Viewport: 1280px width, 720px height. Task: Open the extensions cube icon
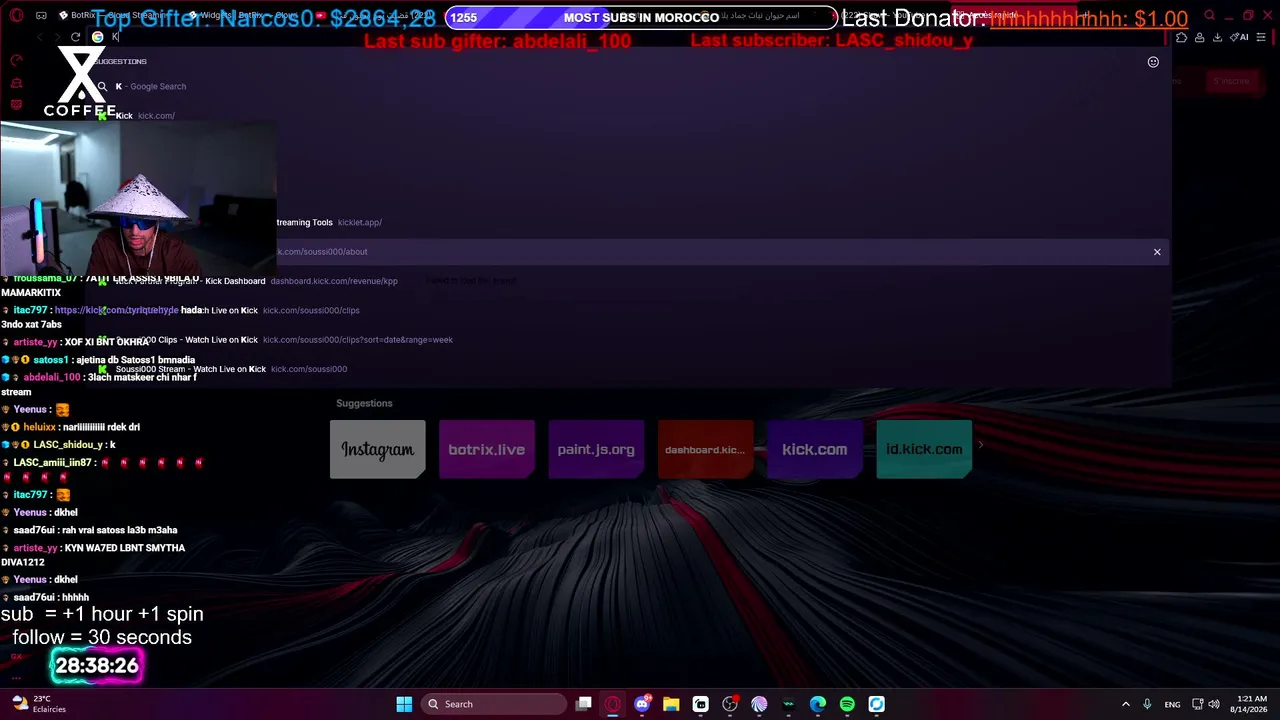pos(1182,38)
